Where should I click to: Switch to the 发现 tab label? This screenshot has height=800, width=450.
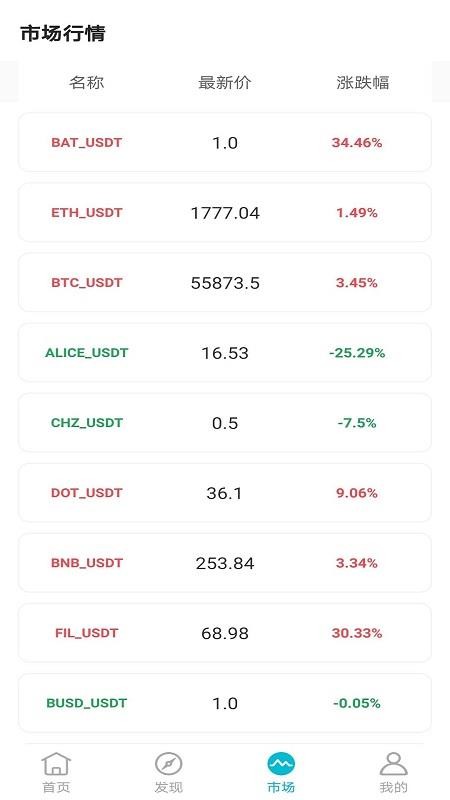coord(168,787)
